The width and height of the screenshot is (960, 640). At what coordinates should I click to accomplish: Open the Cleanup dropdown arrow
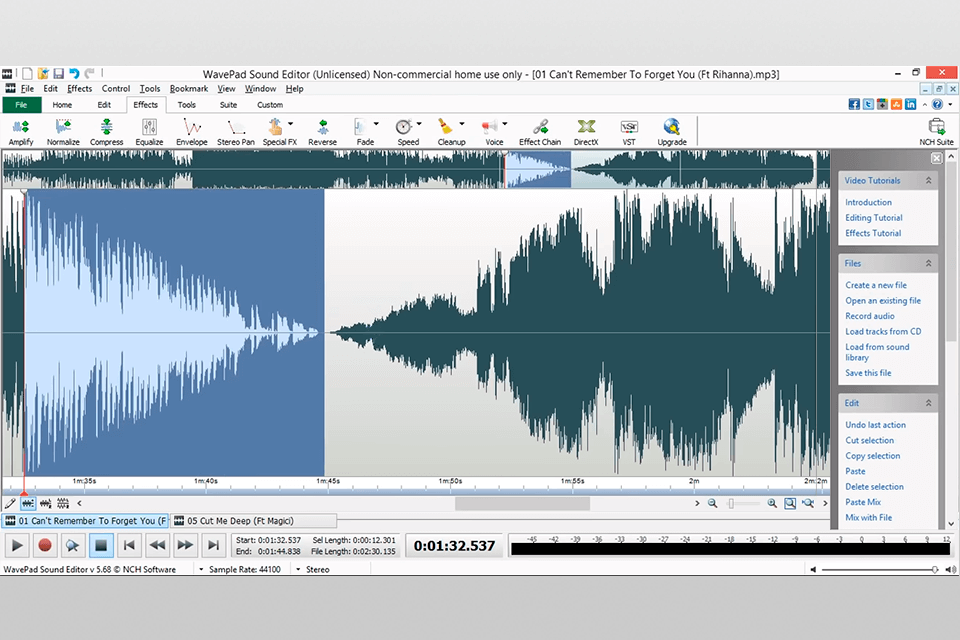click(462, 124)
